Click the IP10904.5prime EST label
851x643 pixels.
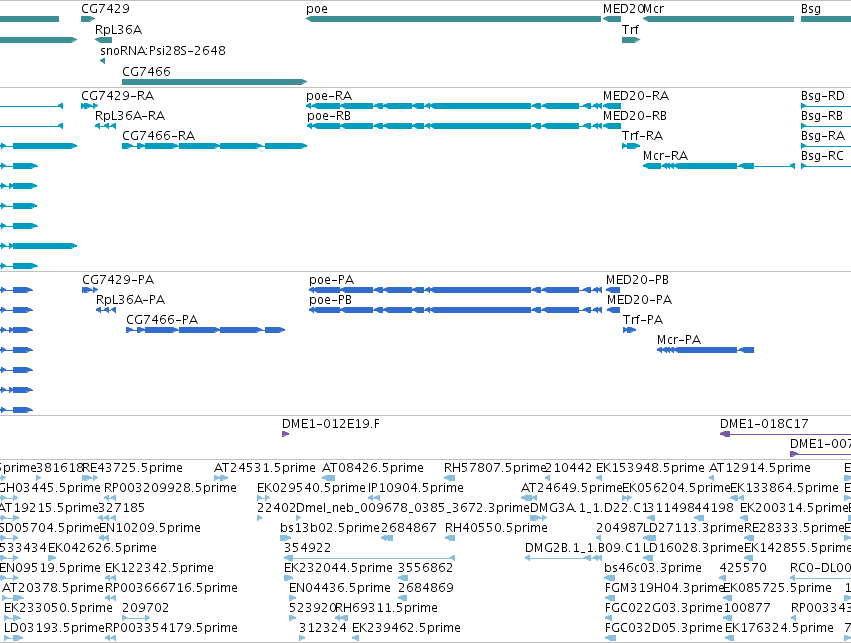[416, 488]
